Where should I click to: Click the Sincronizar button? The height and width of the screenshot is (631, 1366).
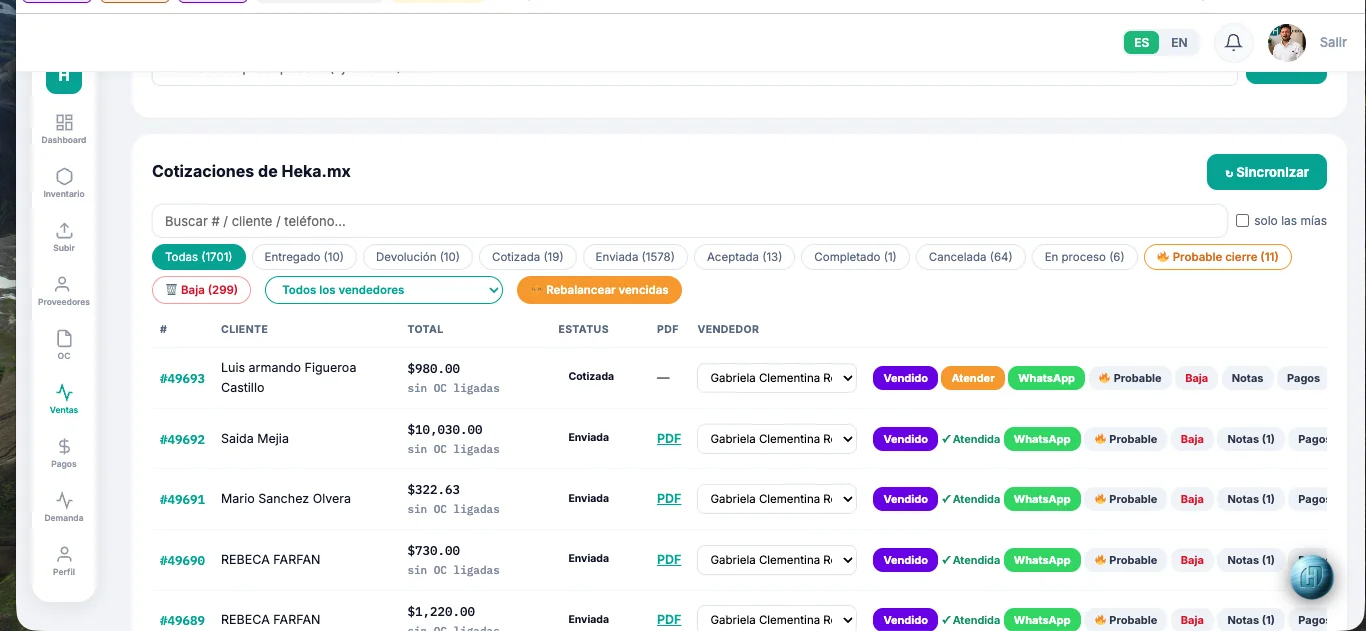tap(1267, 172)
